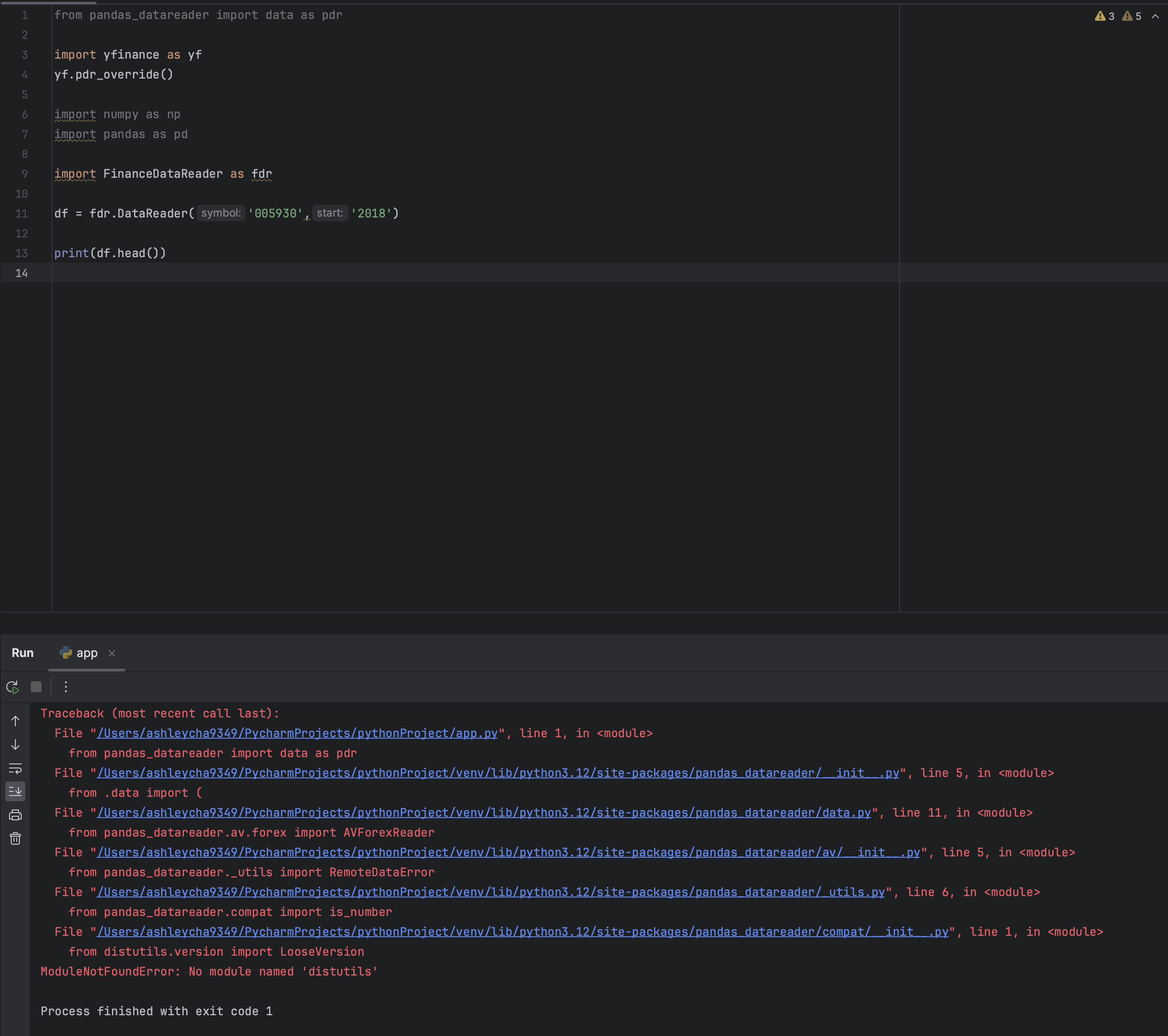The width and height of the screenshot is (1168, 1036).
Task: Jump up the stack trace with the up arrow
Action: pos(15,721)
